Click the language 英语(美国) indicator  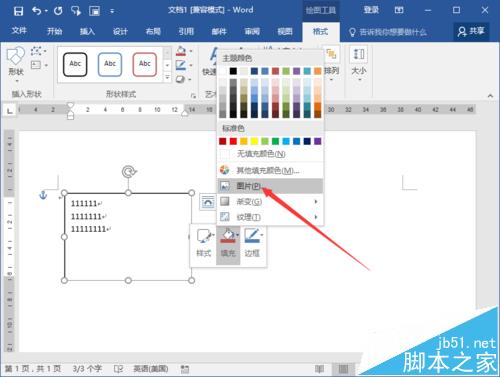point(151,369)
